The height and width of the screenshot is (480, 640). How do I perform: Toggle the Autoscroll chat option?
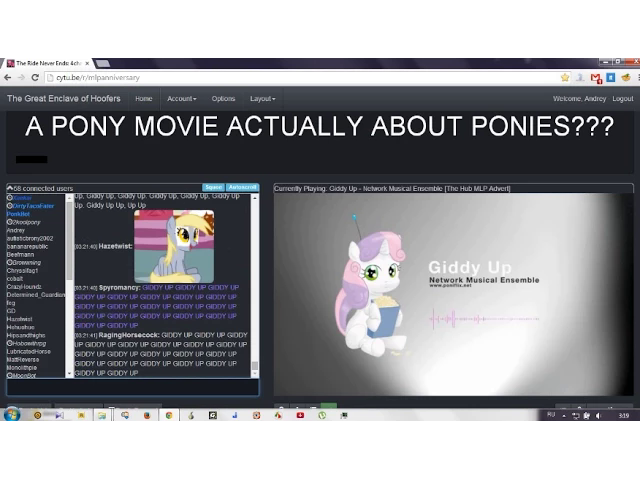pos(243,188)
